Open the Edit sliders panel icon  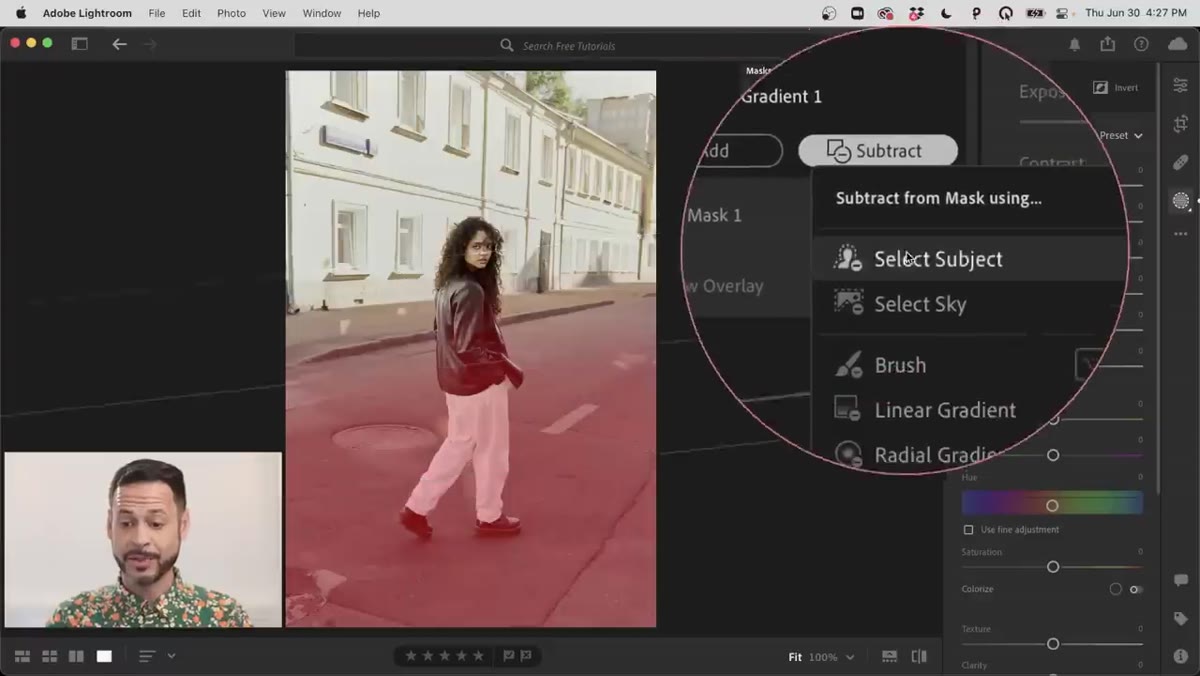point(1181,86)
